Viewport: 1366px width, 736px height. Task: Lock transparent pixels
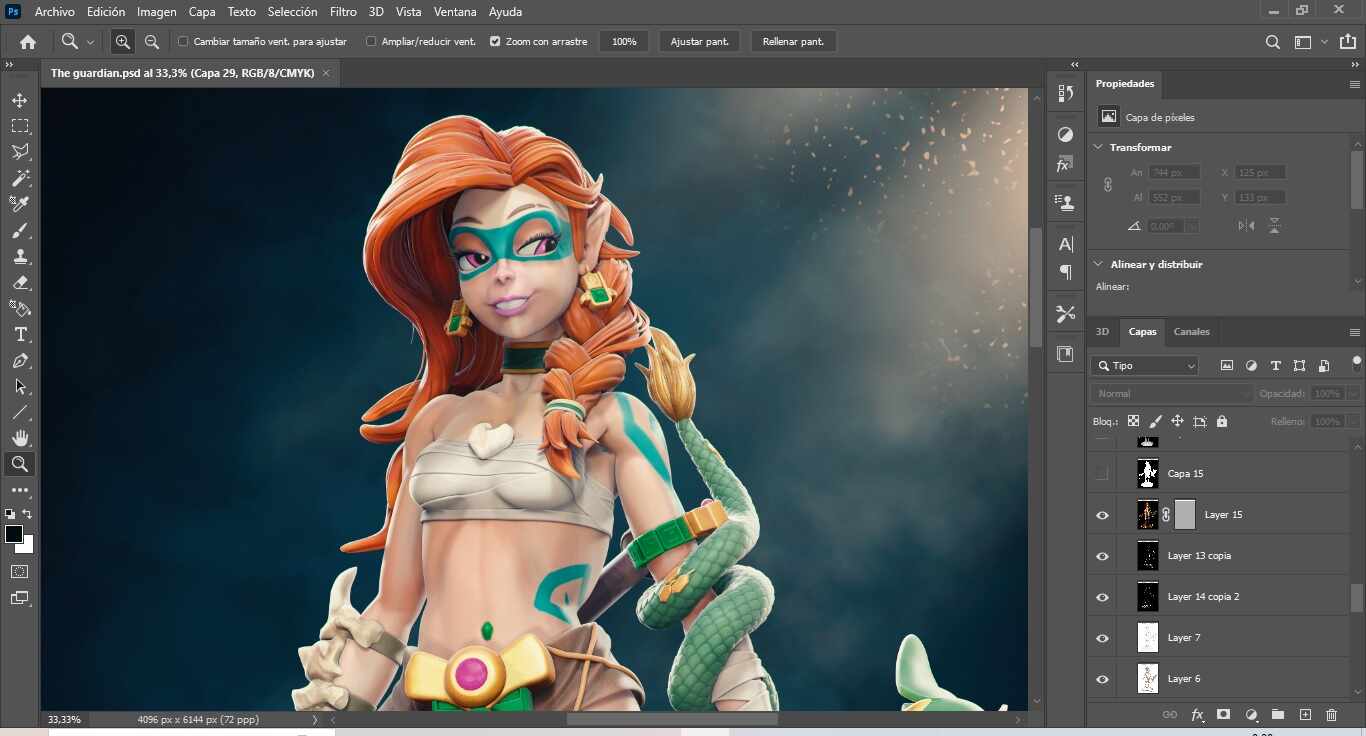(x=1133, y=422)
